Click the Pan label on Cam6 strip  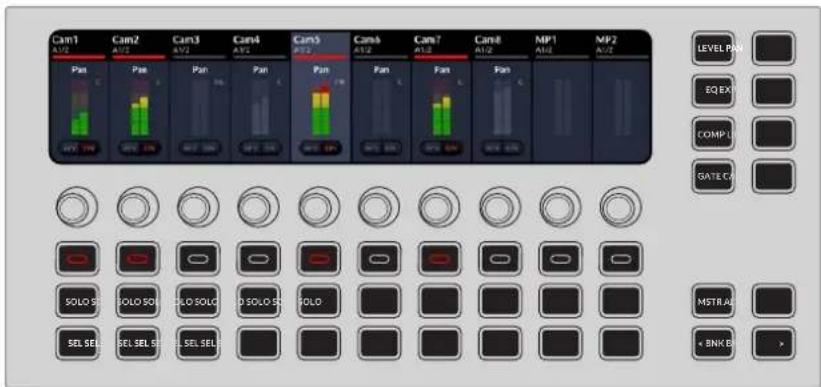point(382,70)
